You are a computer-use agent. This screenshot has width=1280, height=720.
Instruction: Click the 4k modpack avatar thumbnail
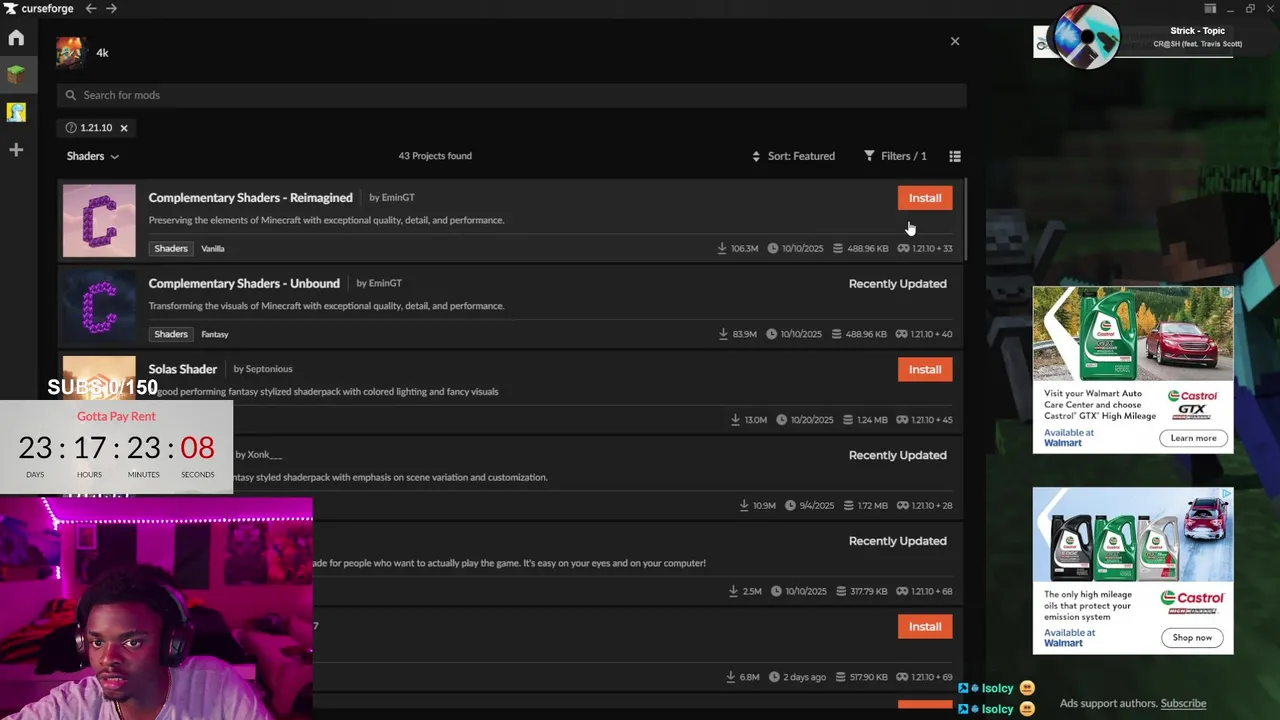coord(70,52)
